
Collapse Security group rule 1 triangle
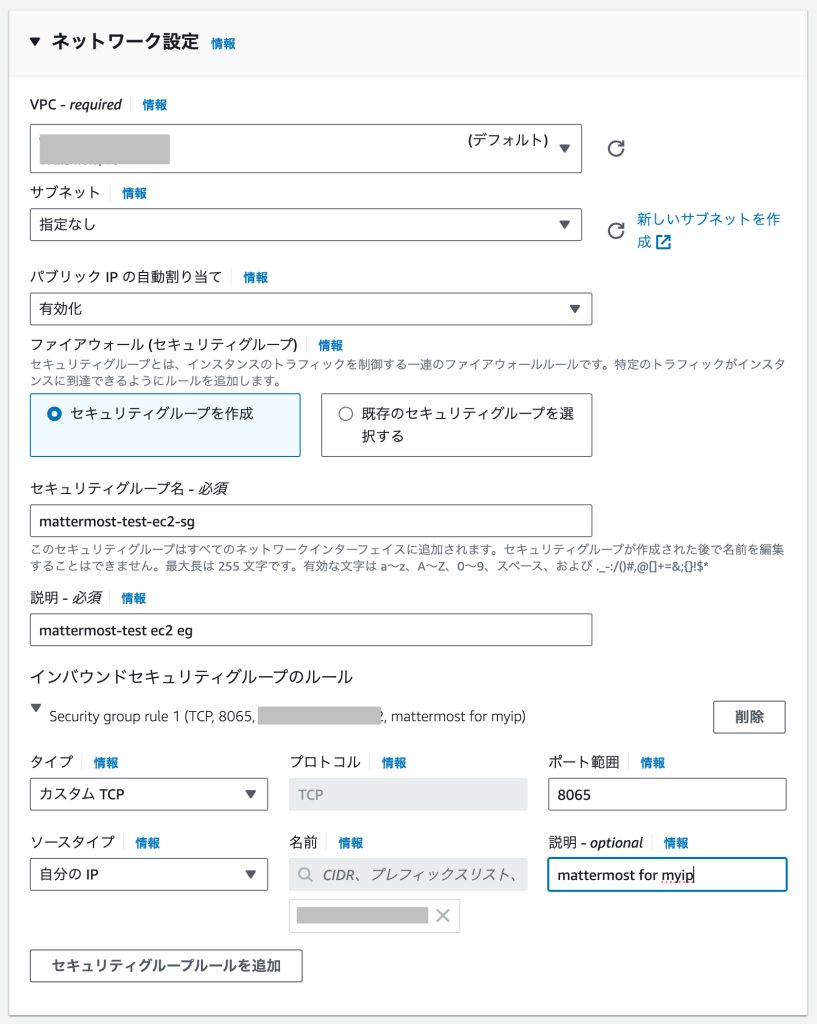[37, 709]
